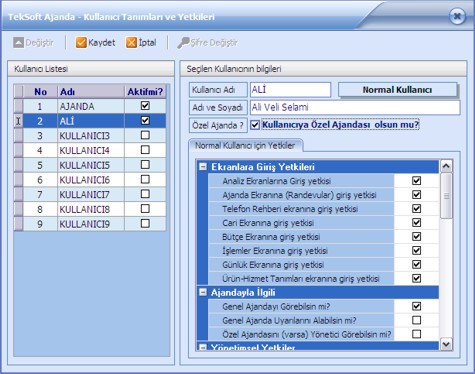Uncheck Kullanıcıya Özel Ajandası olsun mu
Image resolution: width=475 pixels, height=374 pixels.
(255, 125)
